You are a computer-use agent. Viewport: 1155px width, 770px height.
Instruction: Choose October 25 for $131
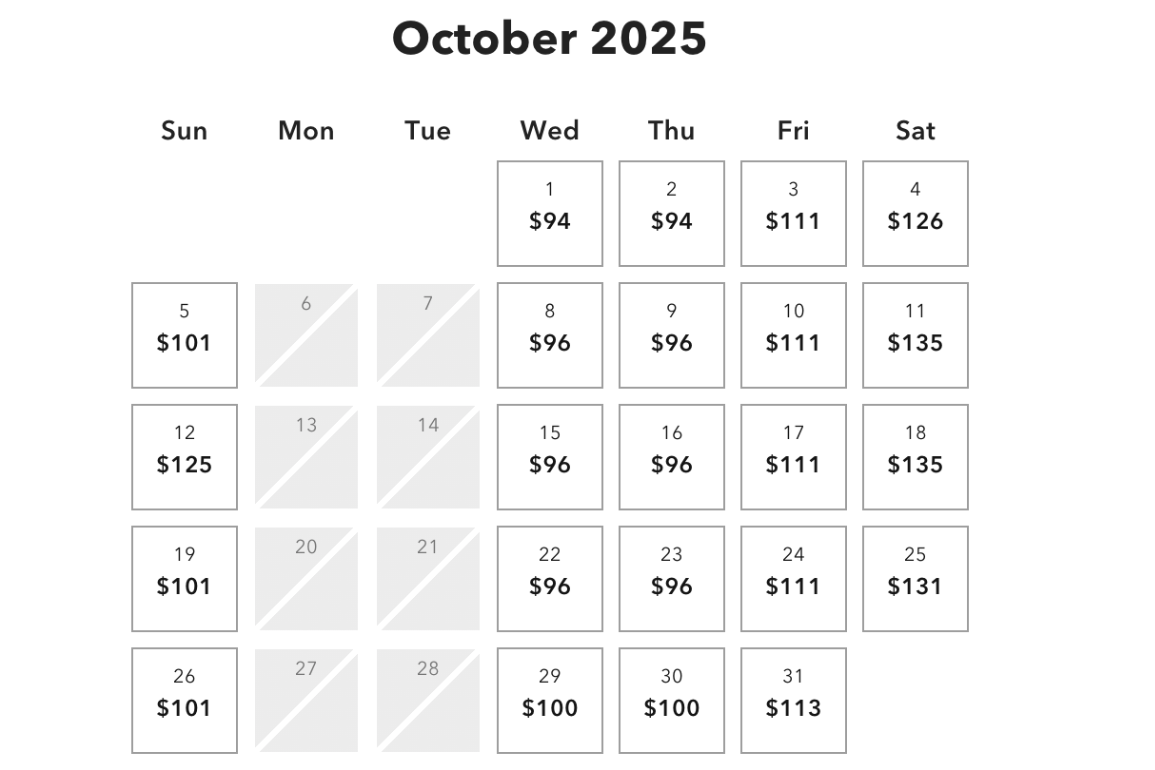(915, 579)
